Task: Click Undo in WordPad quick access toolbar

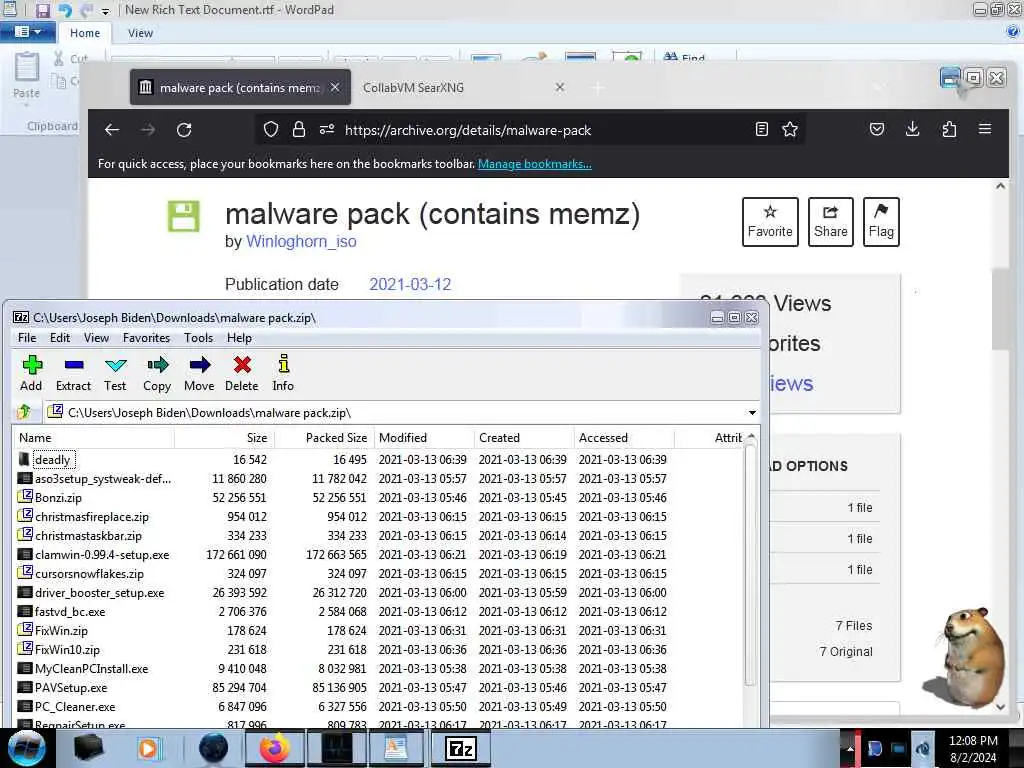Action: 65,10
